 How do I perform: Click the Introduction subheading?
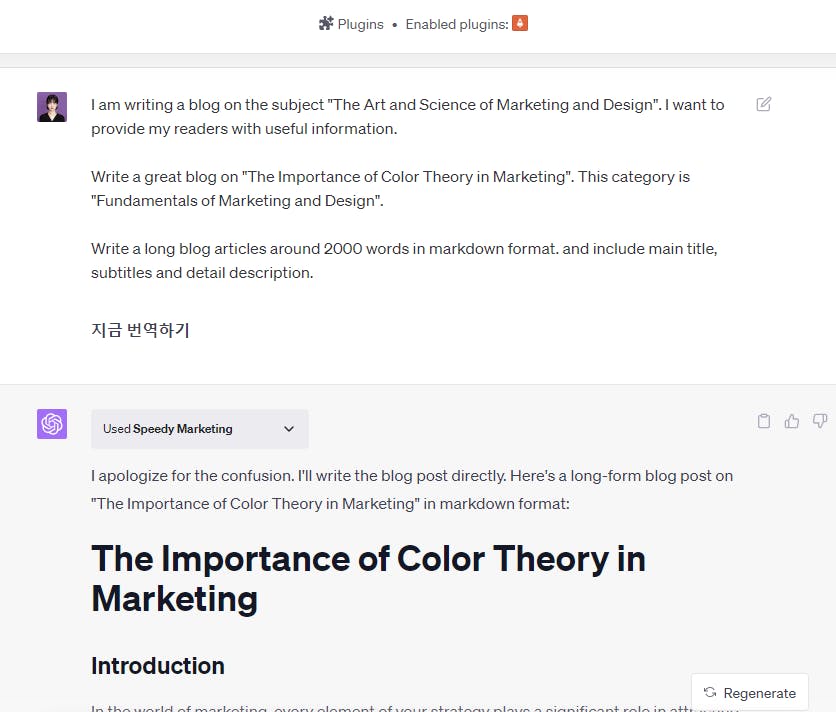pyautogui.click(x=158, y=666)
